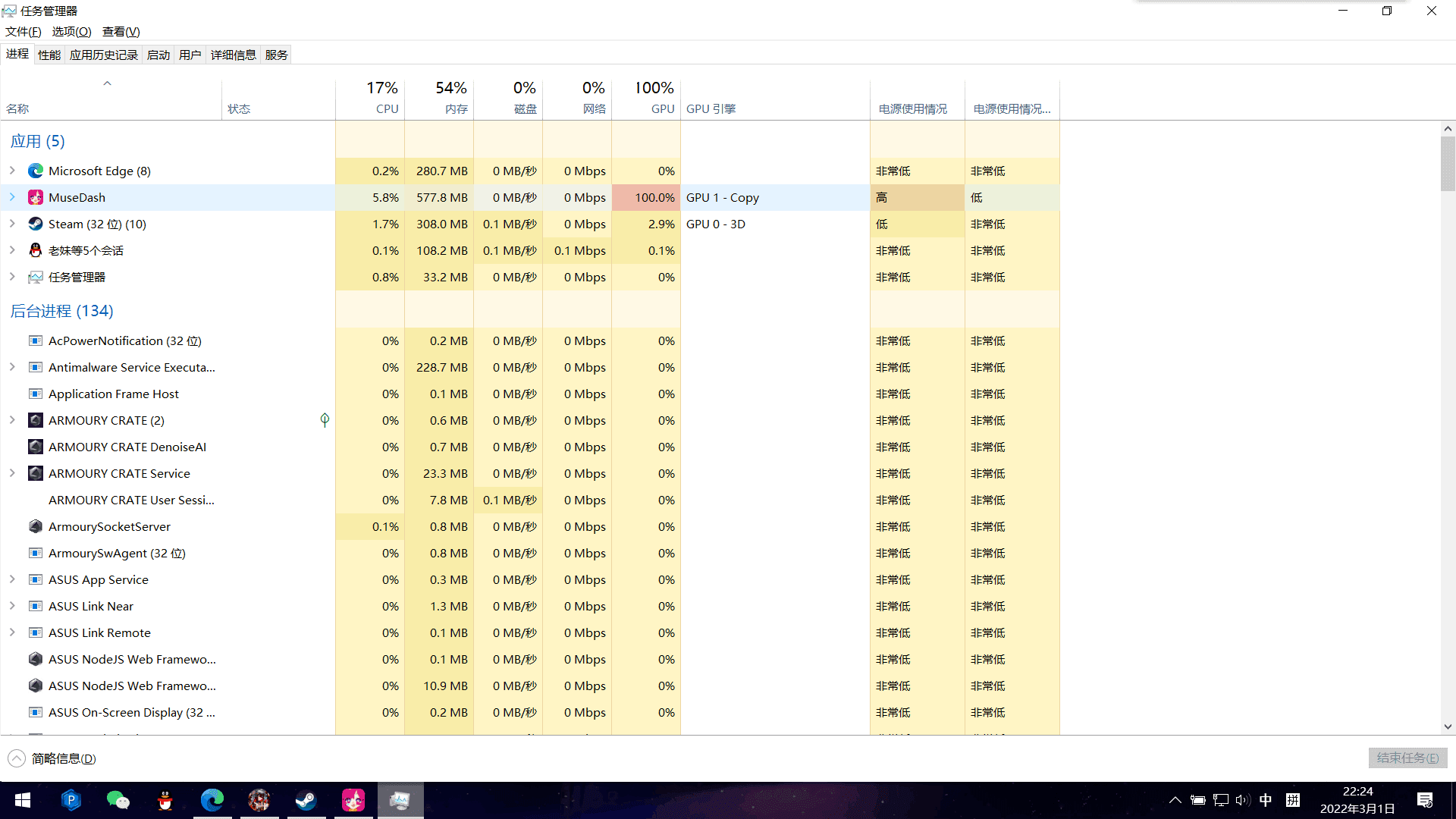Switch to the 服务 tab
Screen dimensions: 1456x819
277,55
